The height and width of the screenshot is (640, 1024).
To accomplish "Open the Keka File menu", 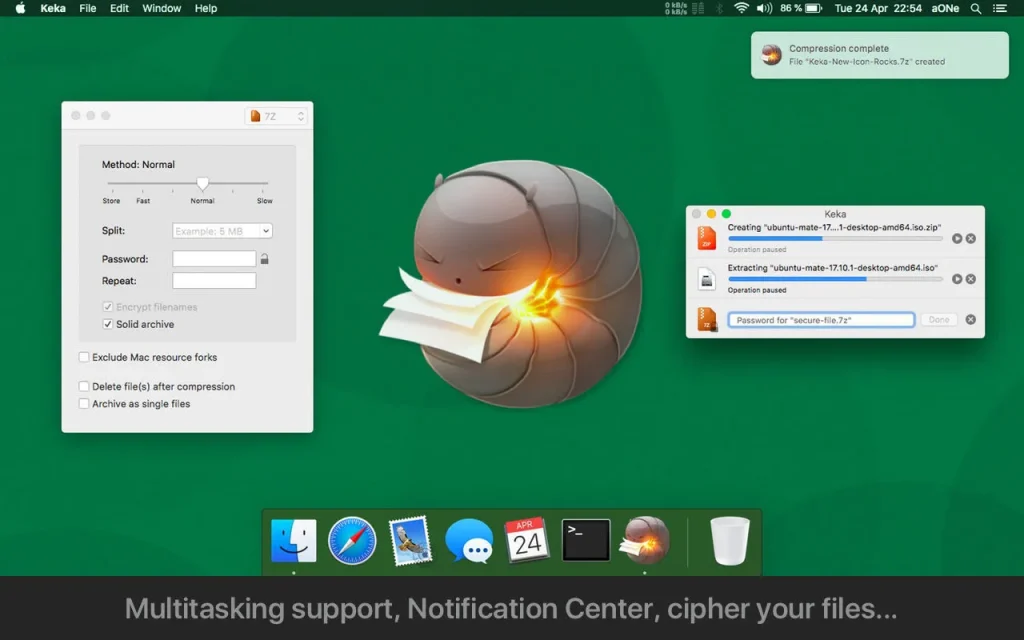I will click(88, 8).
